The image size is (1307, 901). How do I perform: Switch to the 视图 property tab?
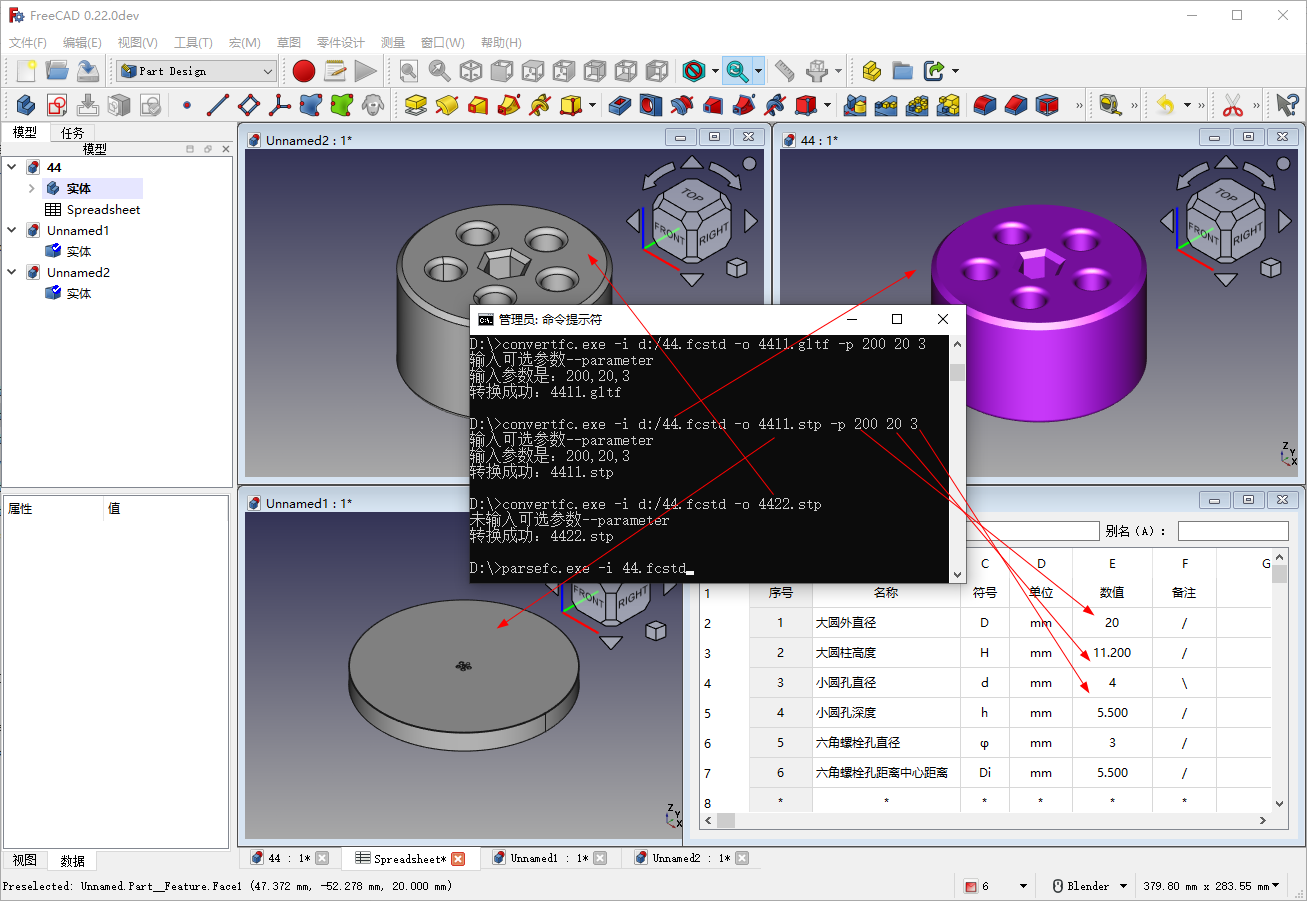click(x=25, y=860)
